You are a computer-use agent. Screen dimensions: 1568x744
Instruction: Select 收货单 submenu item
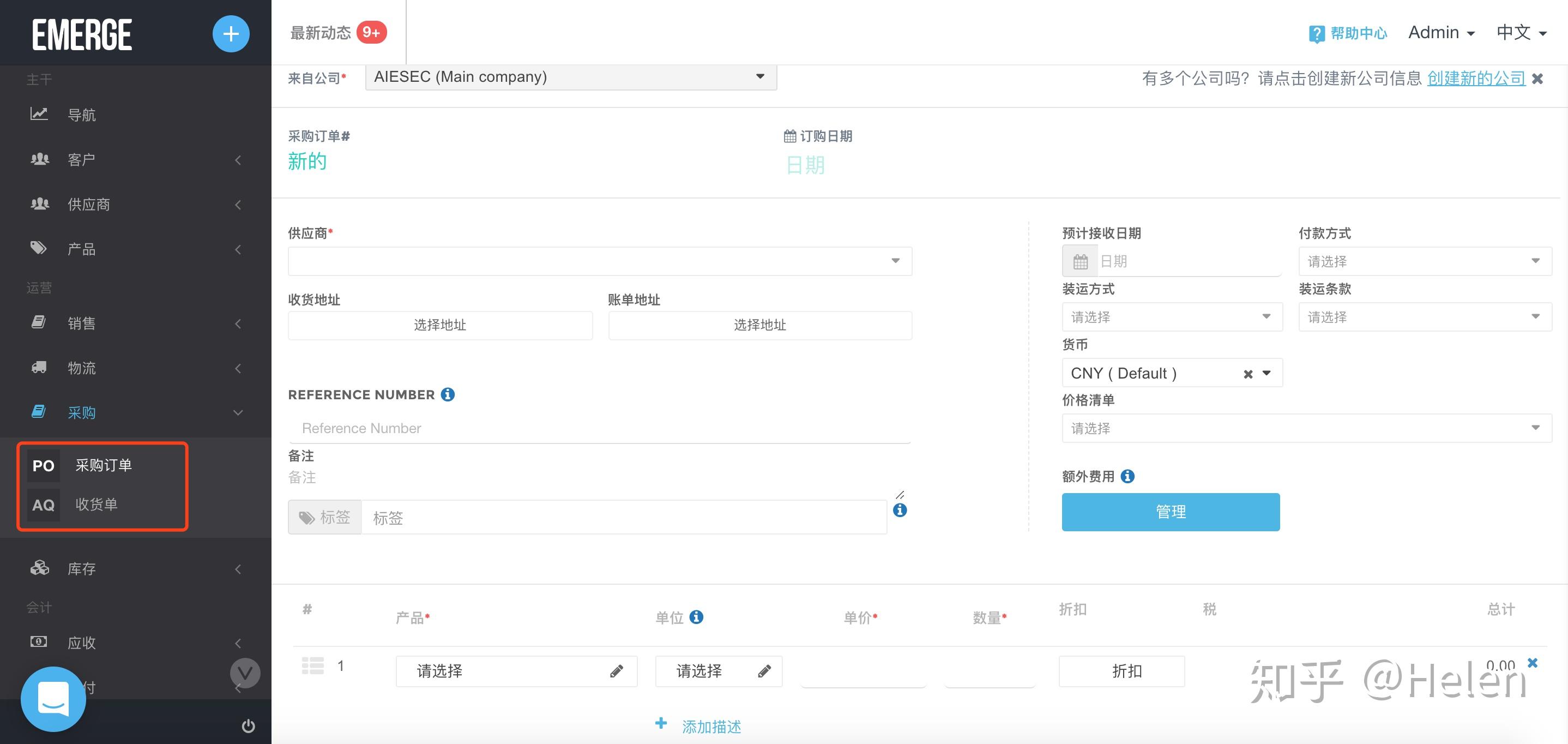pos(96,504)
